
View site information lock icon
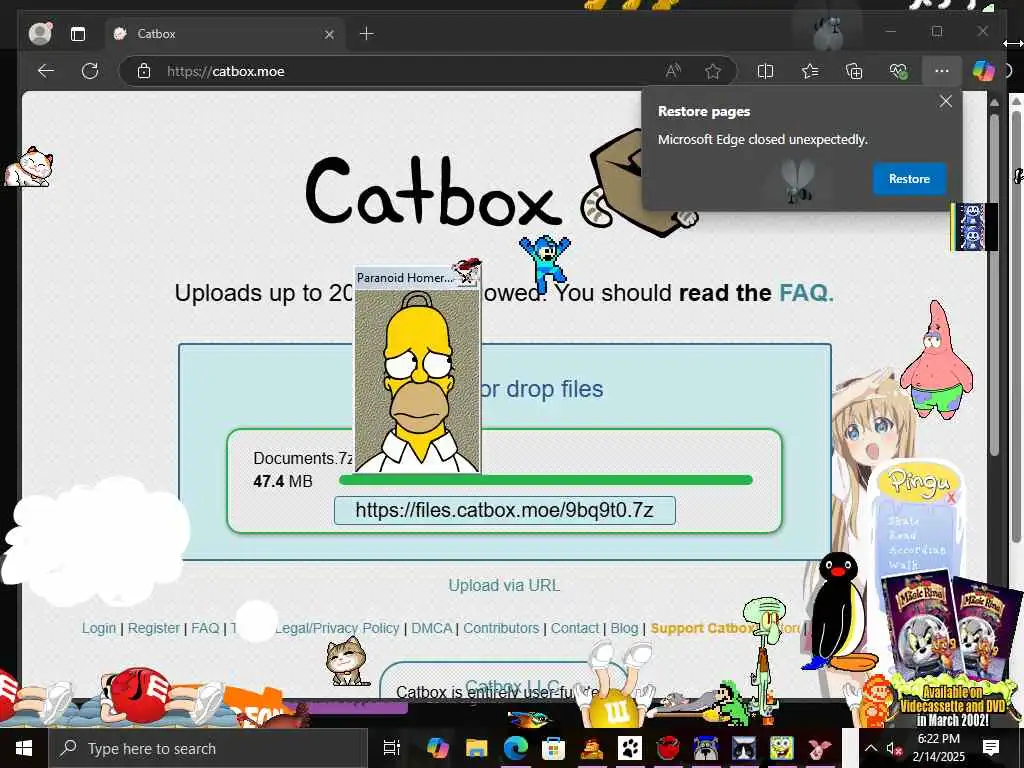point(144,71)
